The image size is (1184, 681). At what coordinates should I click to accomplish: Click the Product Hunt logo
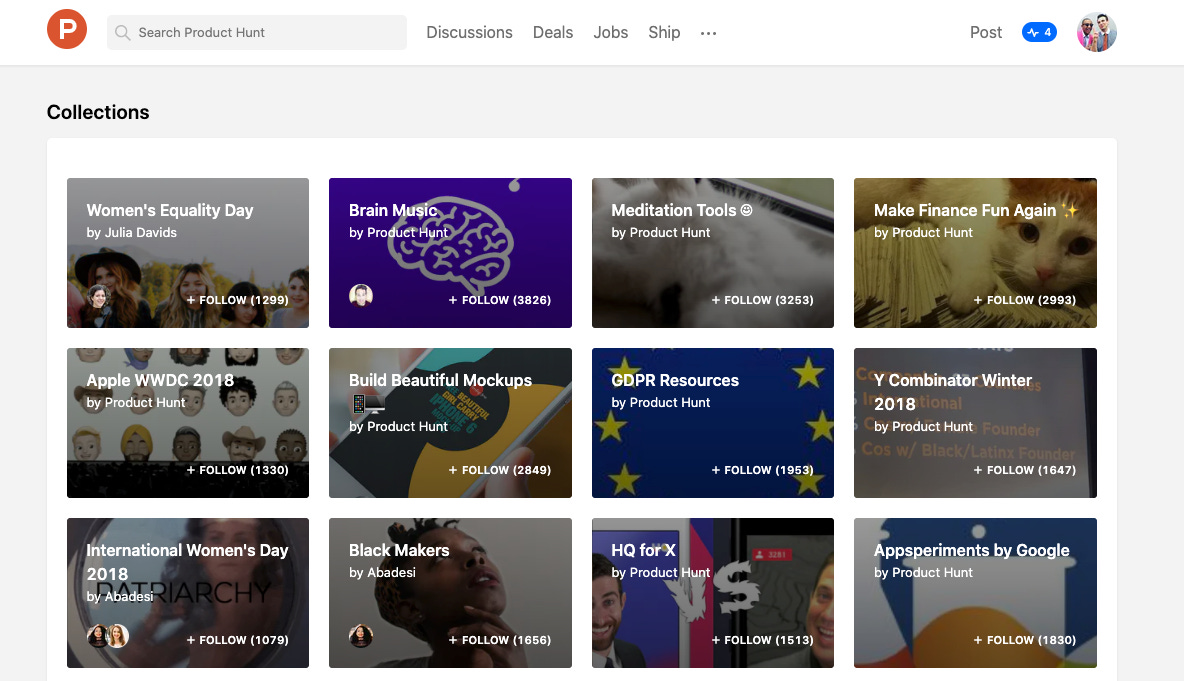(66, 29)
